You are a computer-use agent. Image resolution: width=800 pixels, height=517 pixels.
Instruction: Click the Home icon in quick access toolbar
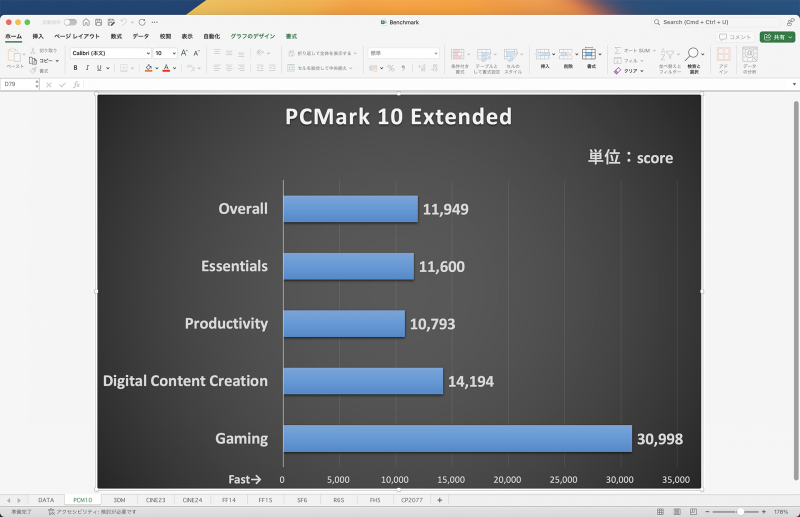click(86, 22)
